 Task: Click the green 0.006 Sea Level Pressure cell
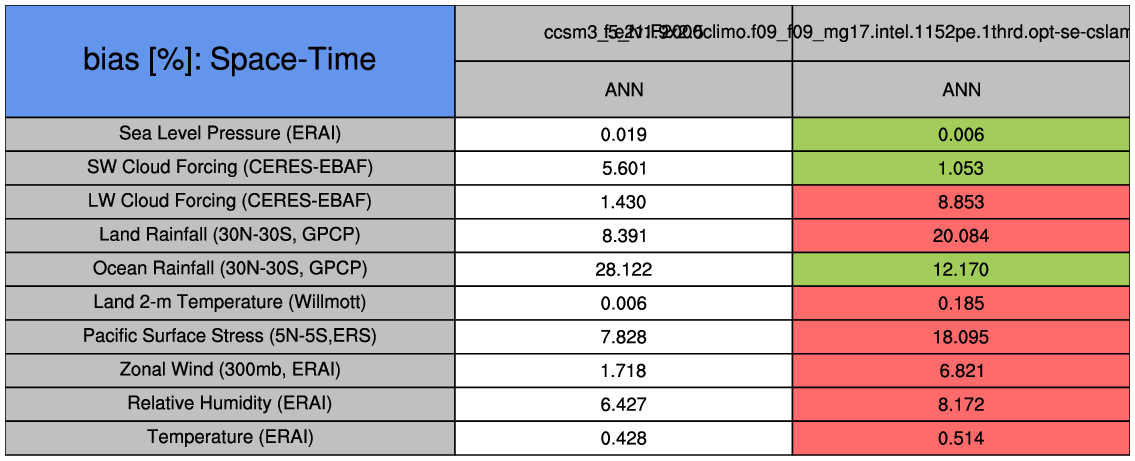(x=961, y=134)
